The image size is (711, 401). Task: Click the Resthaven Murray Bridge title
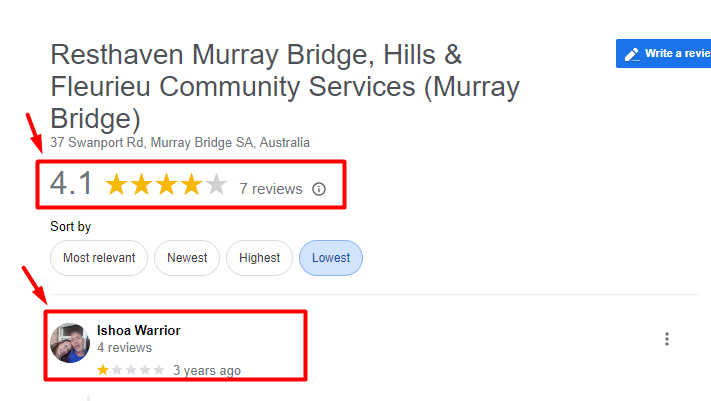pyautogui.click(x=285, y=86)
